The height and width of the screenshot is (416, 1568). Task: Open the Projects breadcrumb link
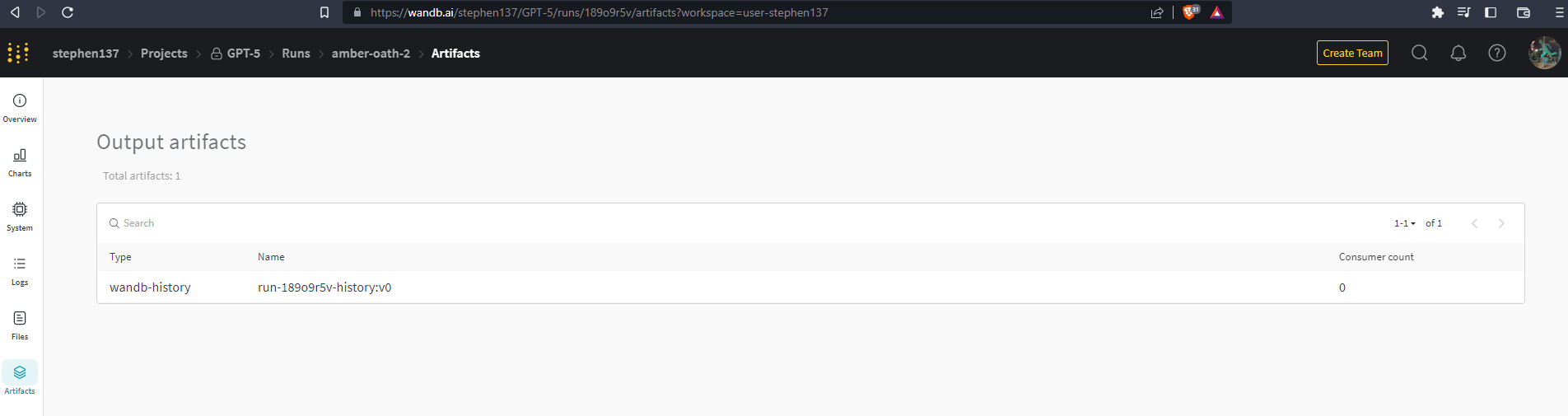click(164, 53)
